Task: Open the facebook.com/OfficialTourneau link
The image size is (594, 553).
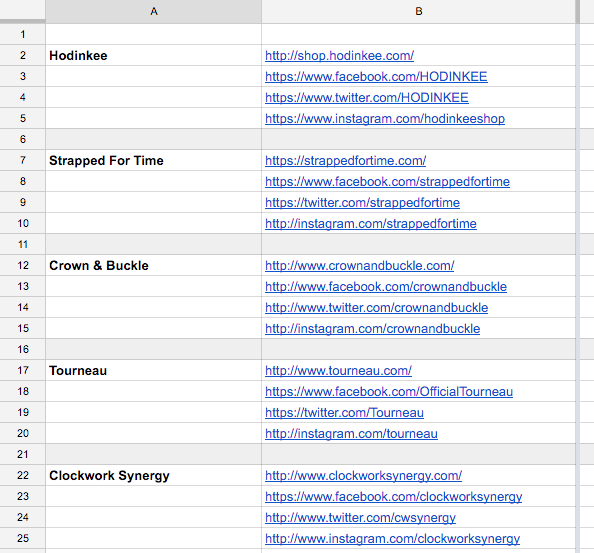Action: tap(389, 392)
